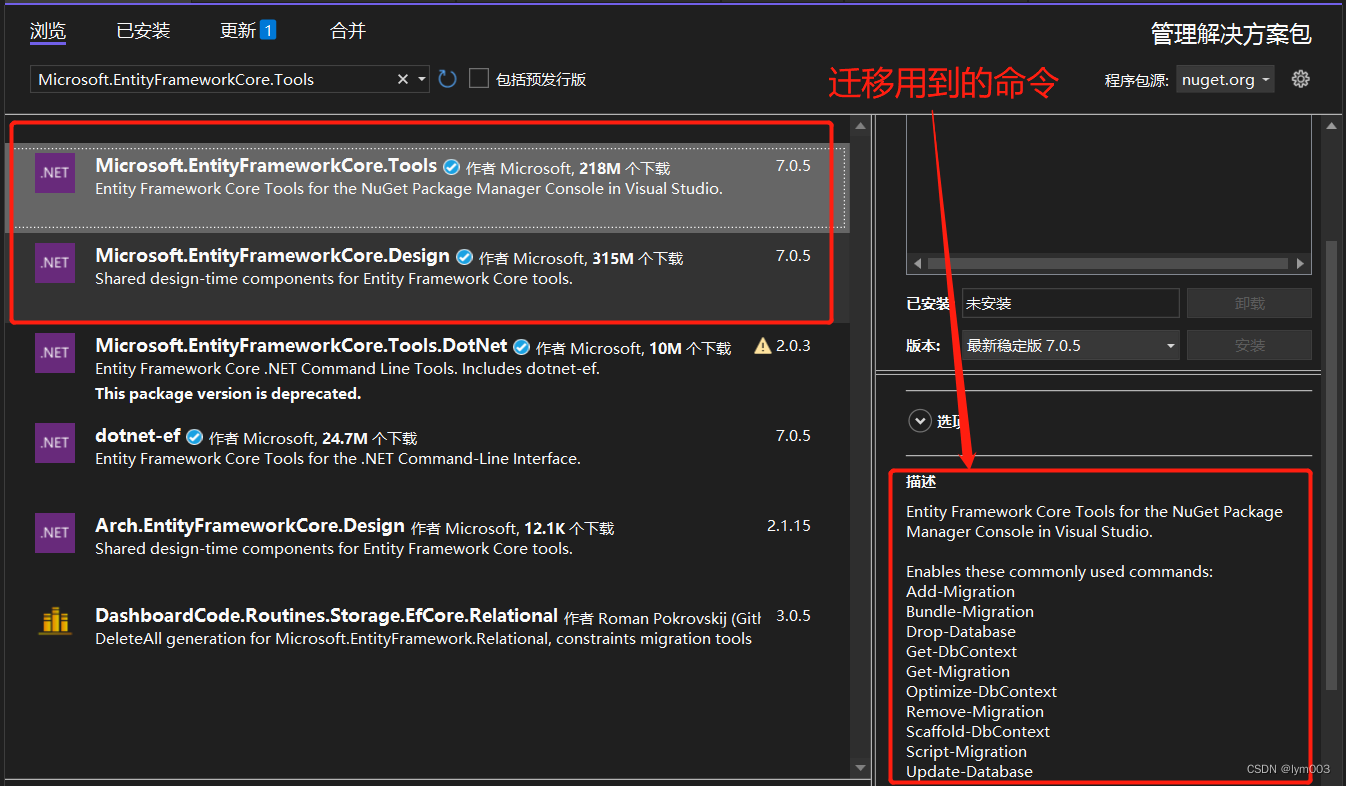Click the project list right scroll arrow
Screen dimensions: 1346x786
click(1300, 264)
